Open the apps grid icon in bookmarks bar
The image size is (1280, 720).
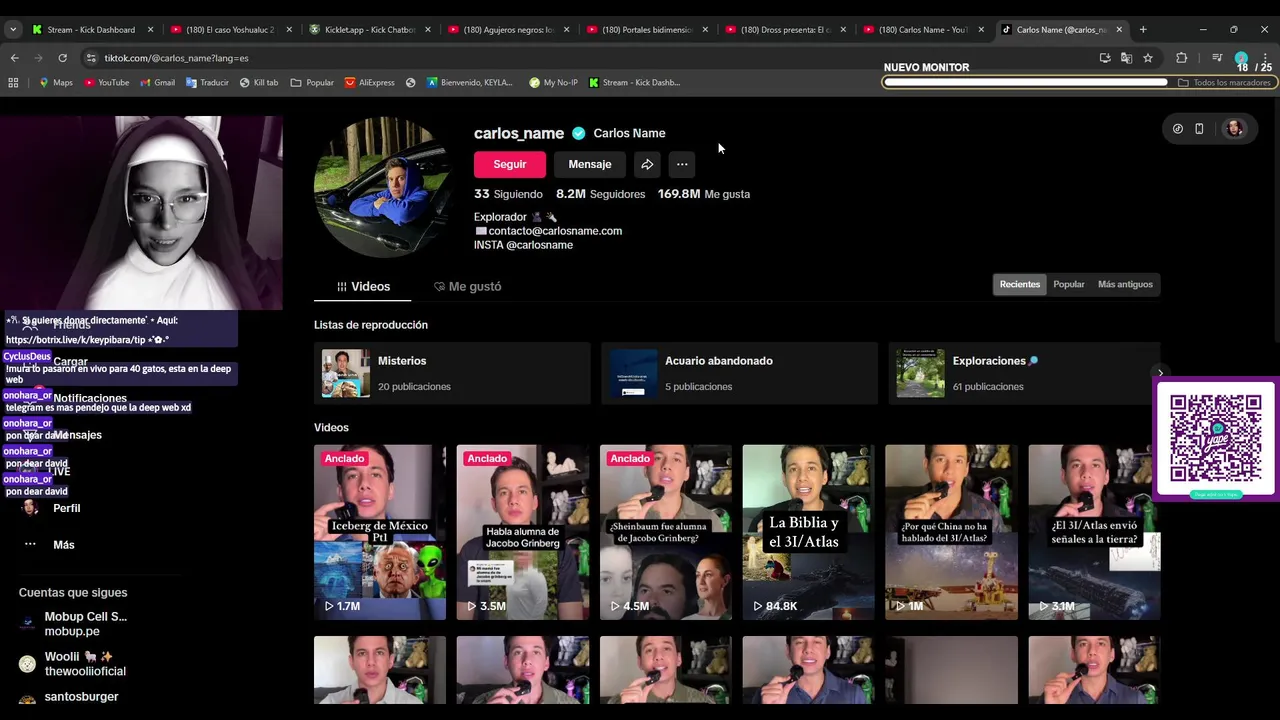pos(13,82)
